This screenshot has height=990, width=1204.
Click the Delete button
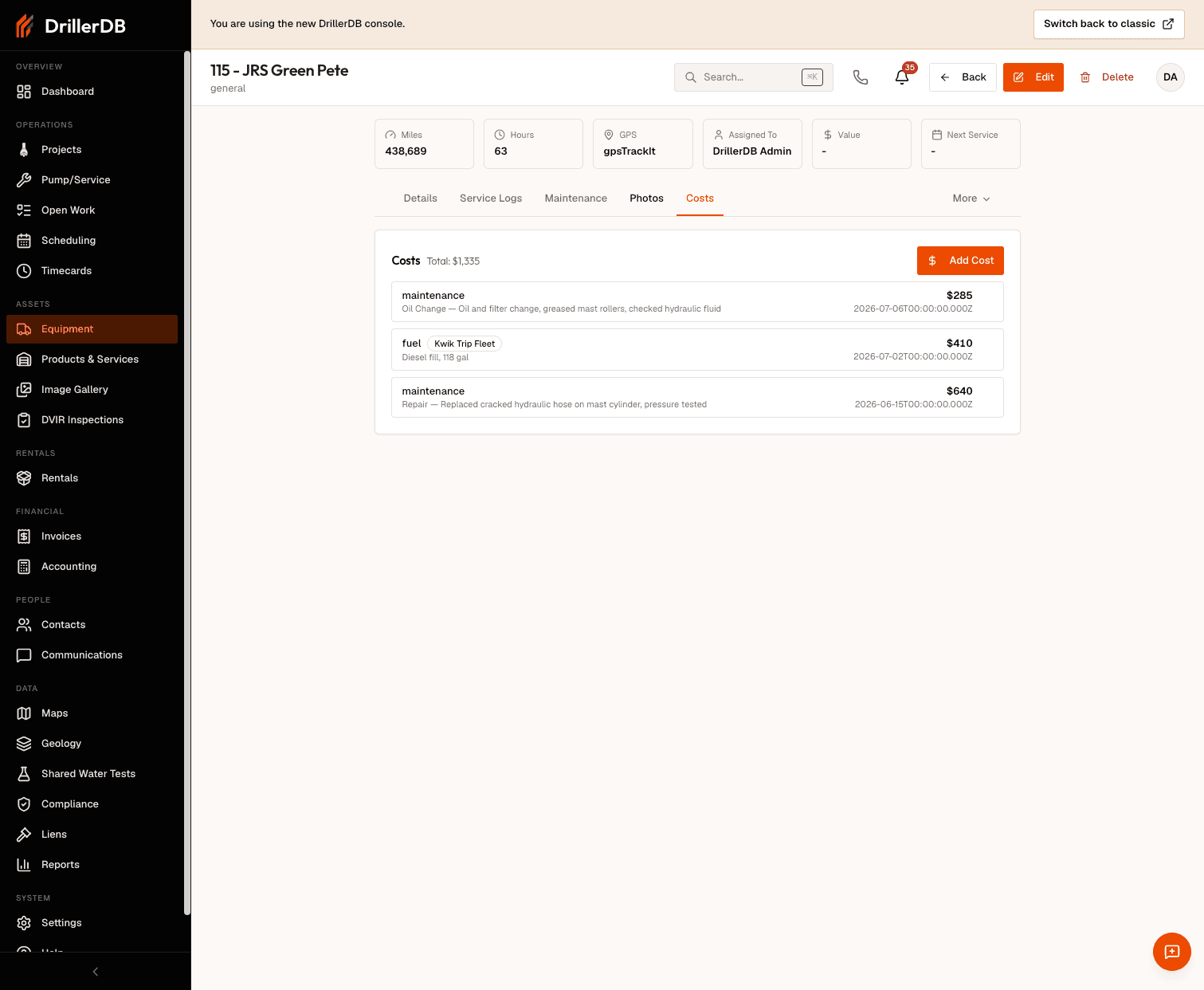click(1107, 77)
